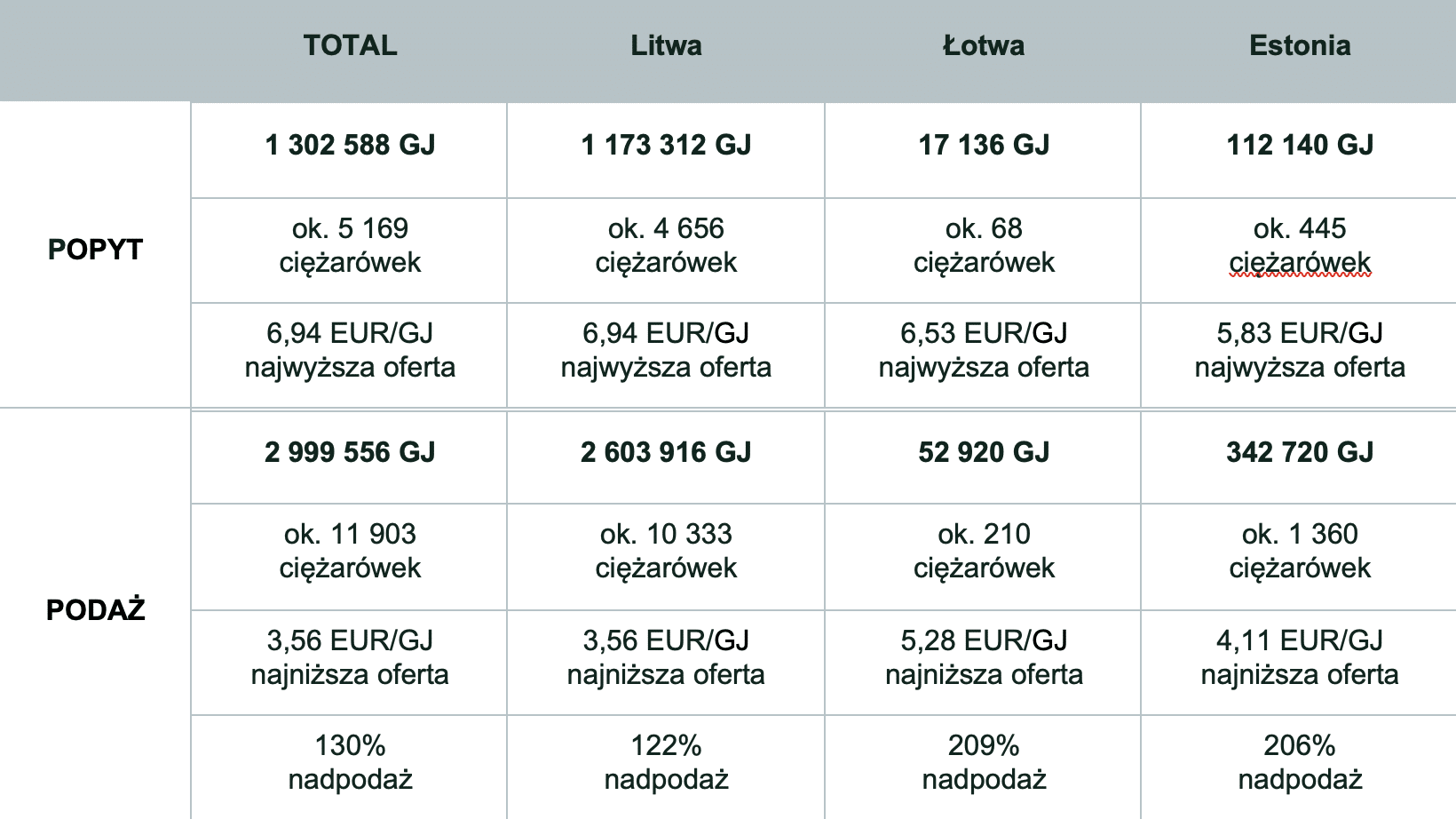Image resolution: width=1456 pixels, height=819 pixels.
Task: Click the TOTAL column header
Action: point(350,46)
